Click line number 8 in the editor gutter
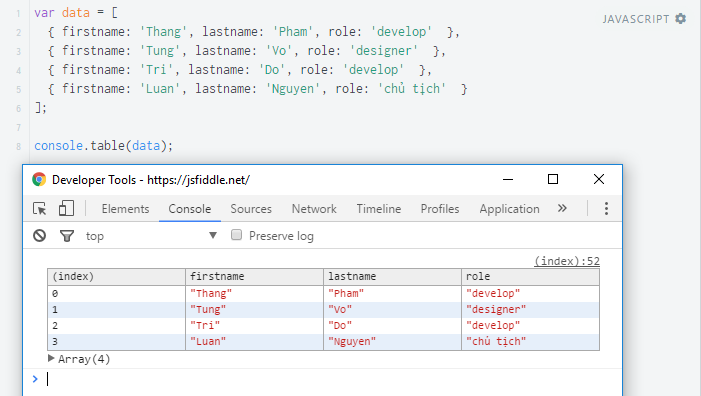The width and height of the screenshot is (701, 396). (x=18, y=147)
